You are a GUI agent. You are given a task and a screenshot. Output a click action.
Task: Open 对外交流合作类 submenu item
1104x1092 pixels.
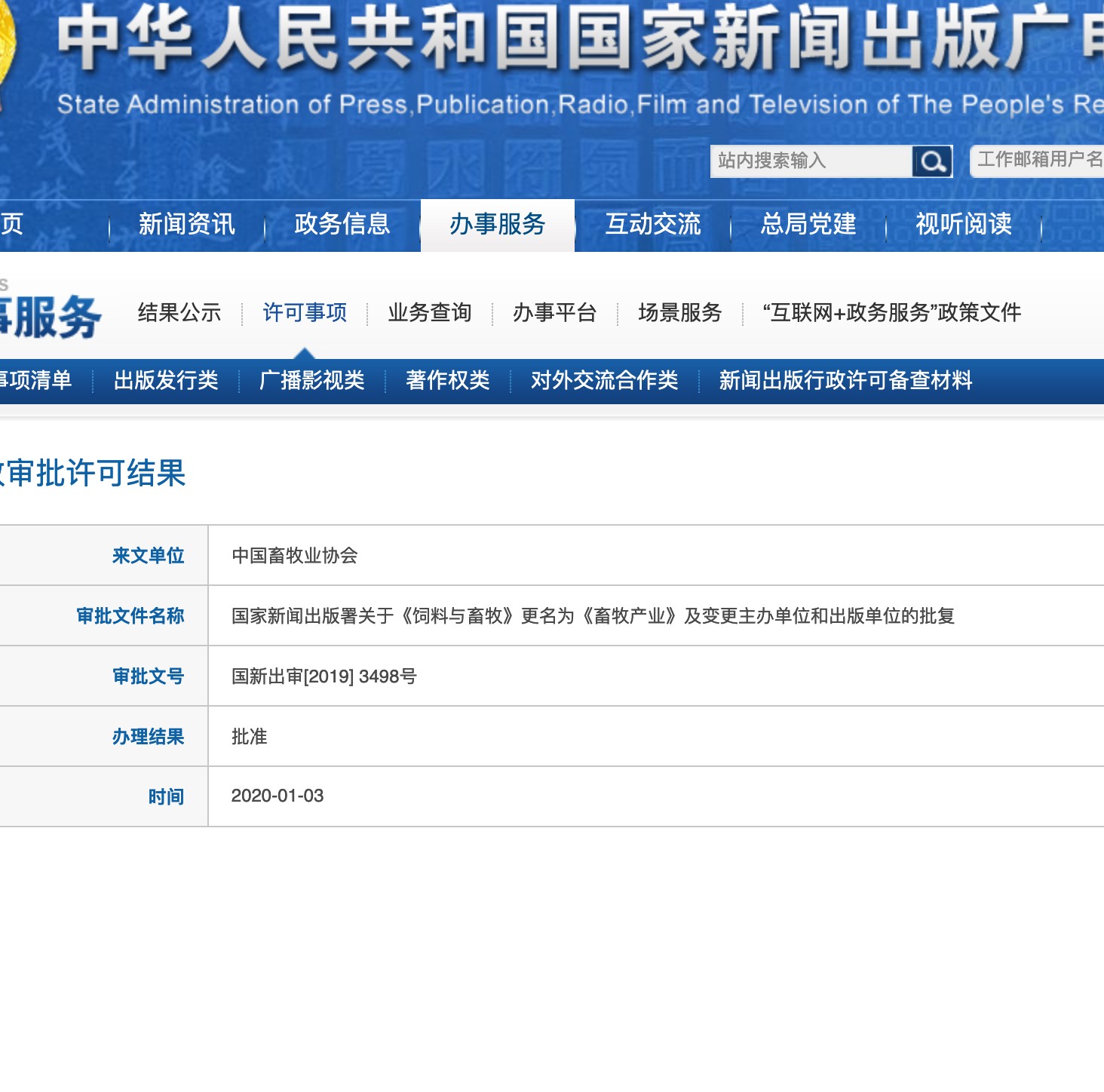(605, 380)
